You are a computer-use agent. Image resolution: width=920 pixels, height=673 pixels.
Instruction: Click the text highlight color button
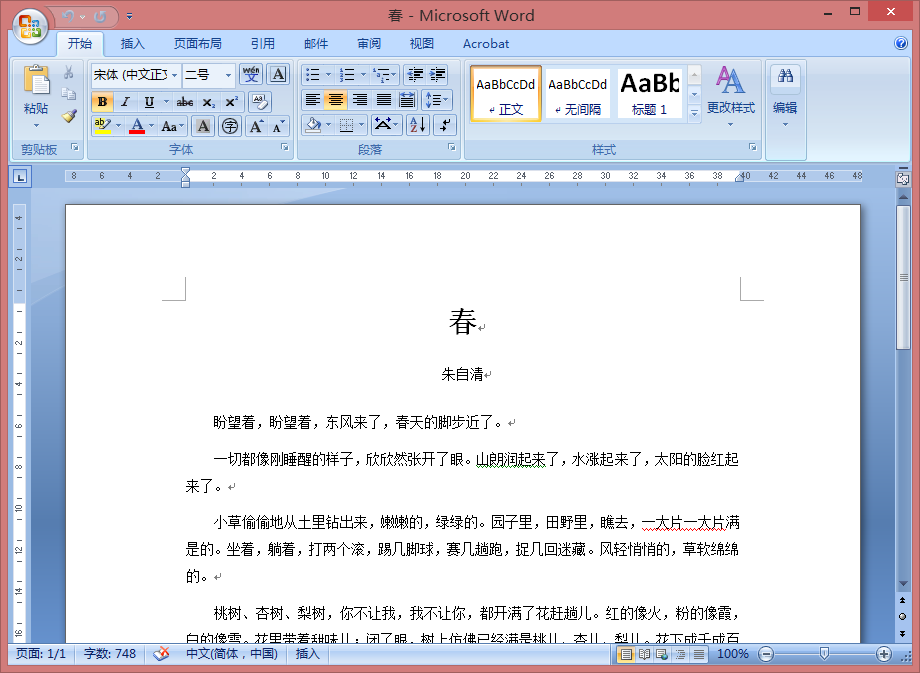coord(102,126)
